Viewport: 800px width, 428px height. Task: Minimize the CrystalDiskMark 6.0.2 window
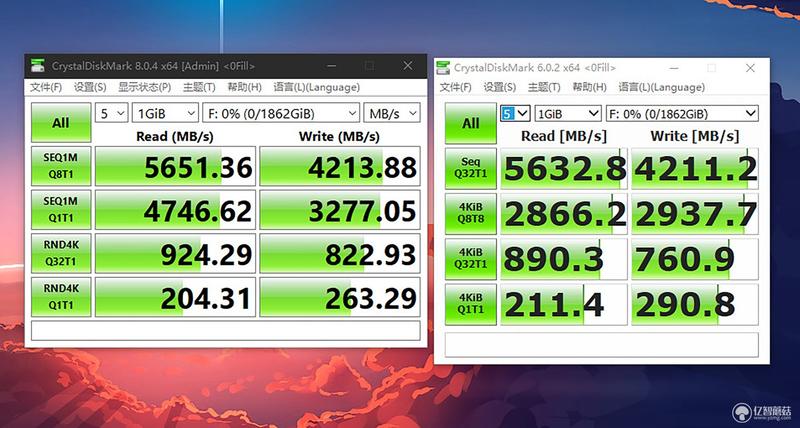(673, 68)
